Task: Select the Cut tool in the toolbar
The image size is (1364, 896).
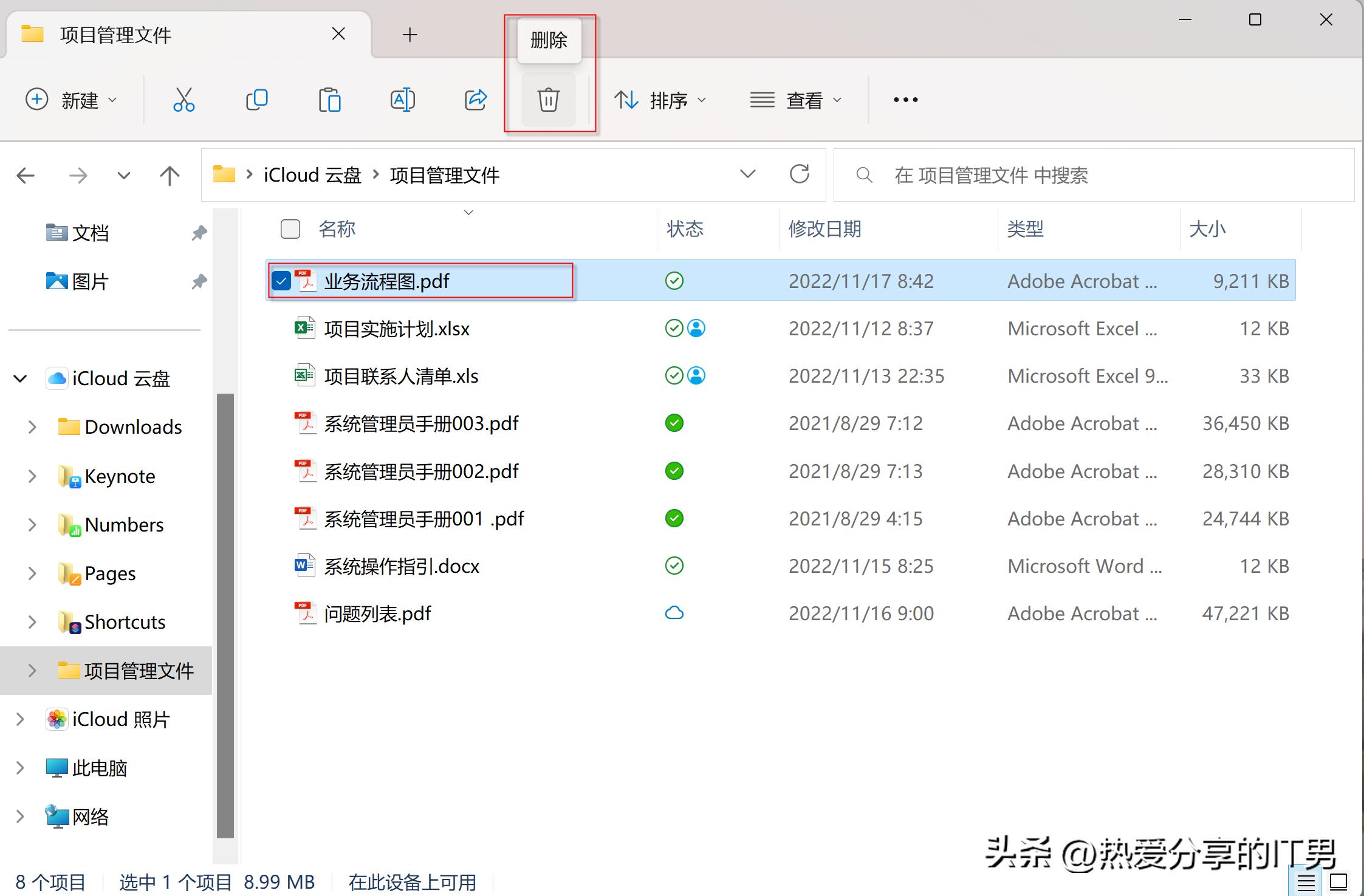Action: (x=183, y=100)
